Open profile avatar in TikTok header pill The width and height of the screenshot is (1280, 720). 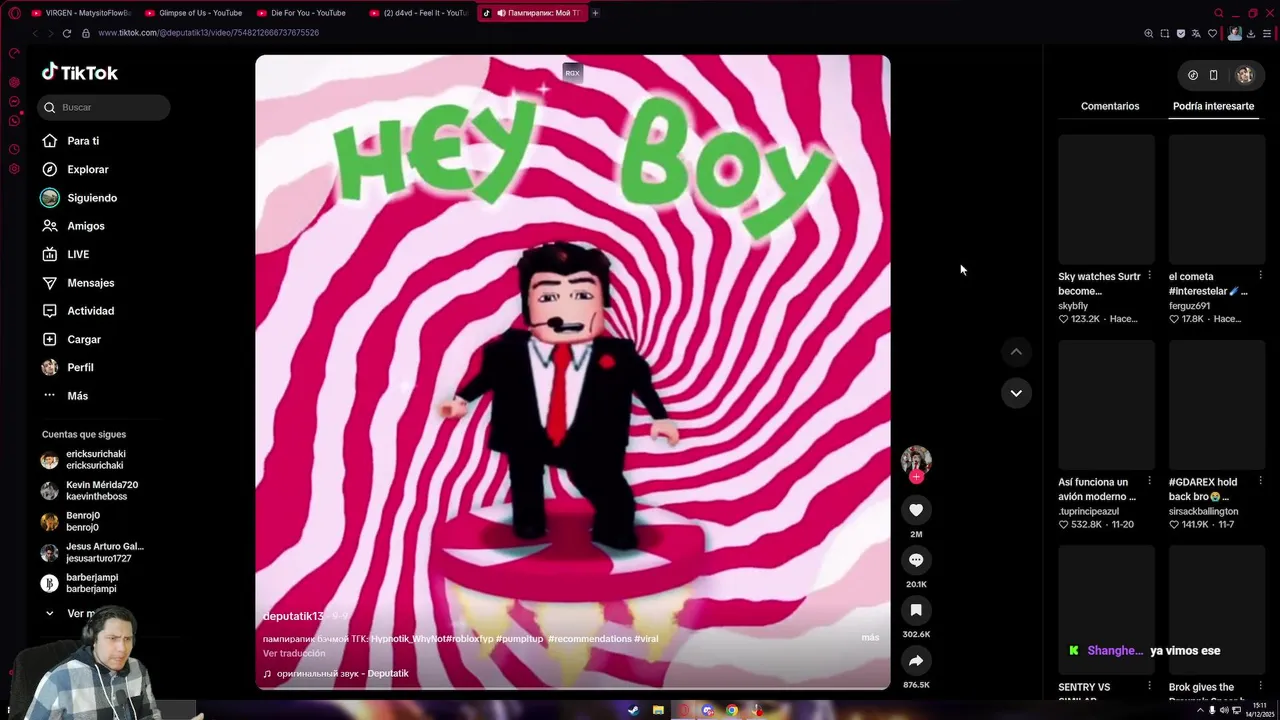1245,75
